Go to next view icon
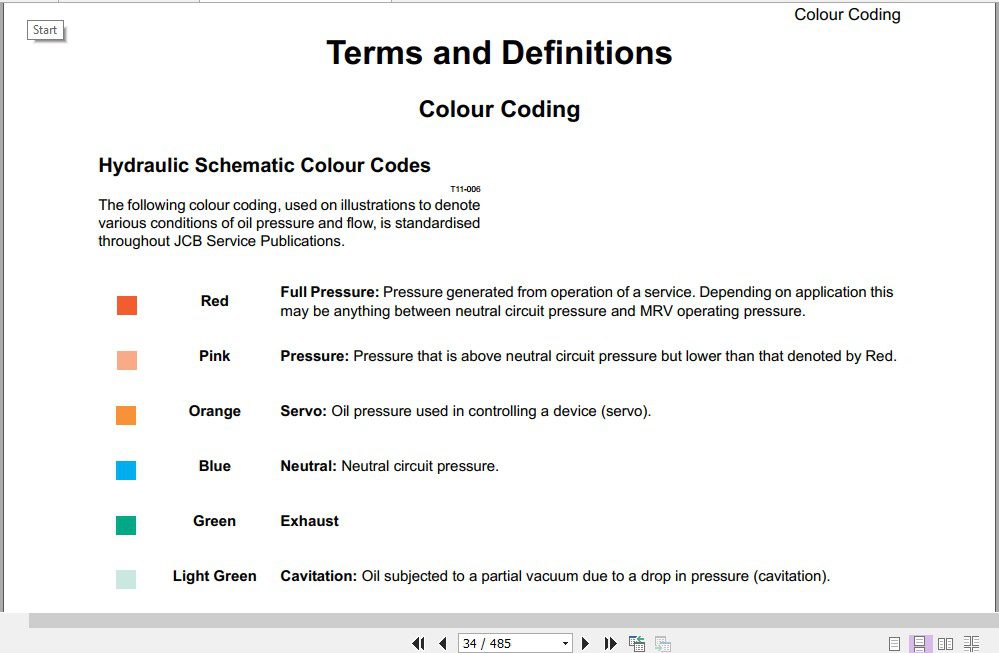The width and height of the screenshot is (999, 653). pyautogui.click(x=663, y=643)
